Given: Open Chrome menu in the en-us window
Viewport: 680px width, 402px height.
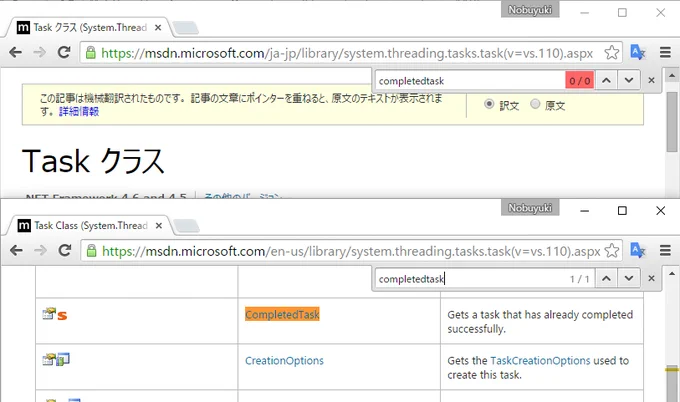Looking at the screenshot, I should tap(665, 250).
